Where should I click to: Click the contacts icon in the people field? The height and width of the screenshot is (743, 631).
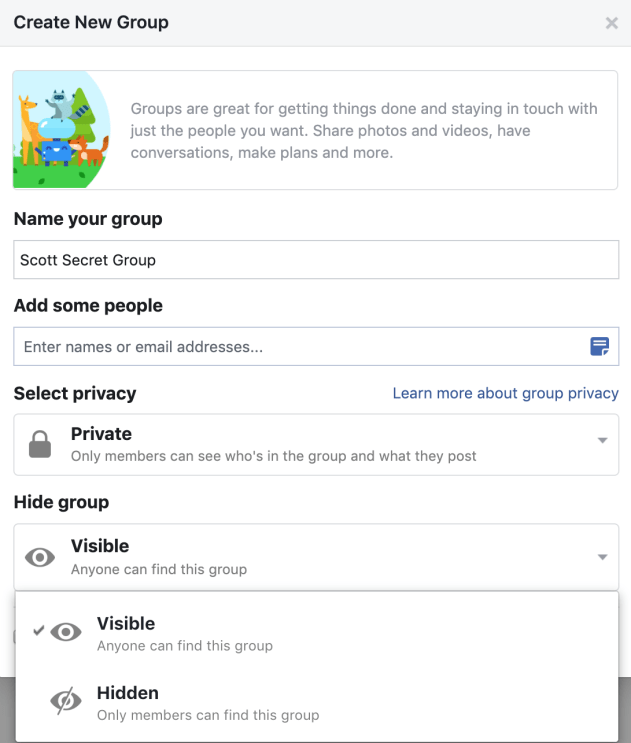[x=599, y=347]
